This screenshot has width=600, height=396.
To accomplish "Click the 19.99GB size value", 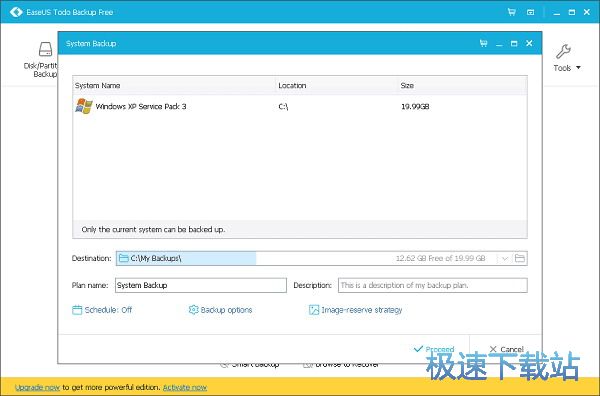I will click(x=415, y=107).
